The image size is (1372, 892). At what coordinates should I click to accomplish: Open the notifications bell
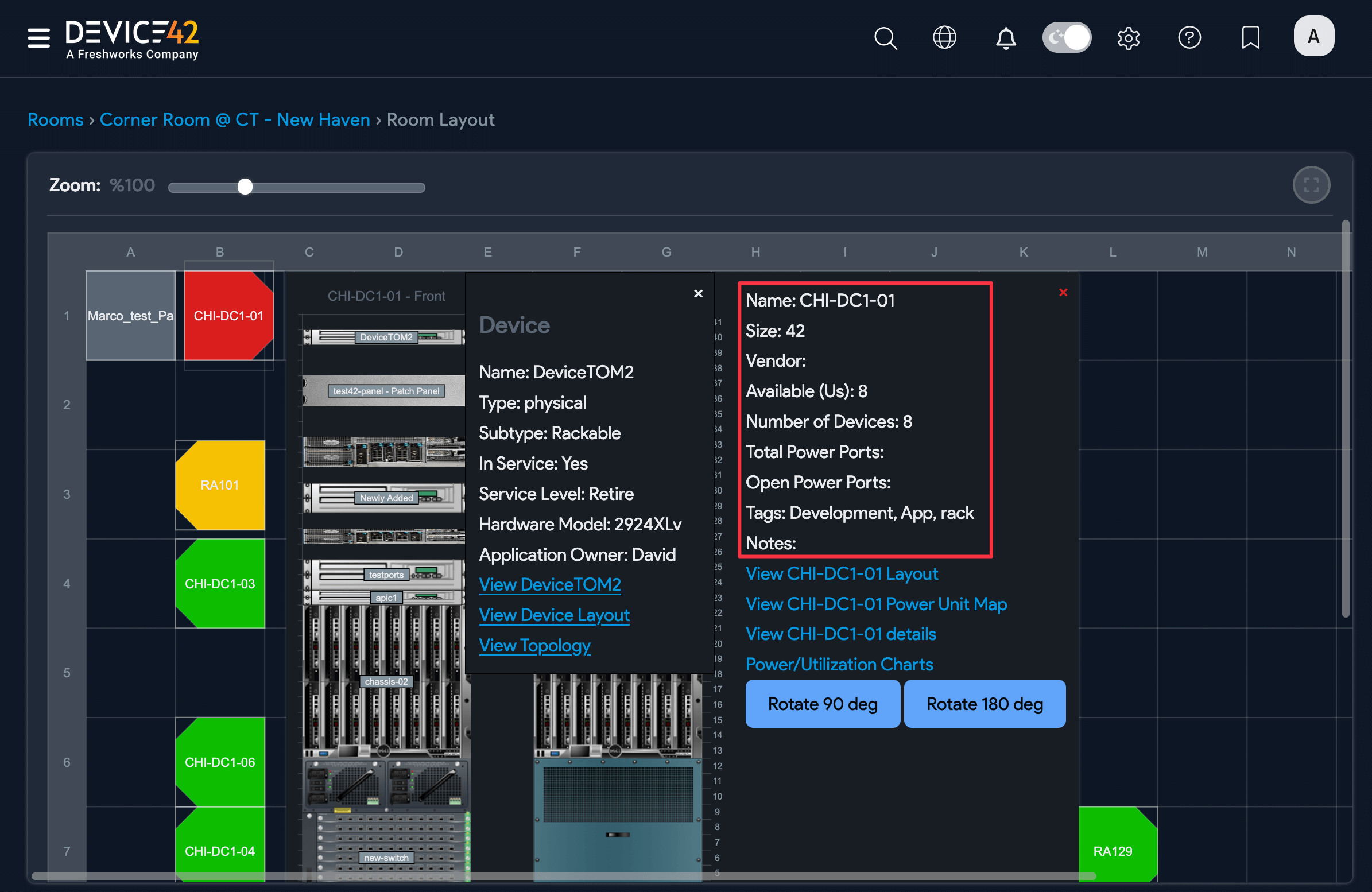1005,38
